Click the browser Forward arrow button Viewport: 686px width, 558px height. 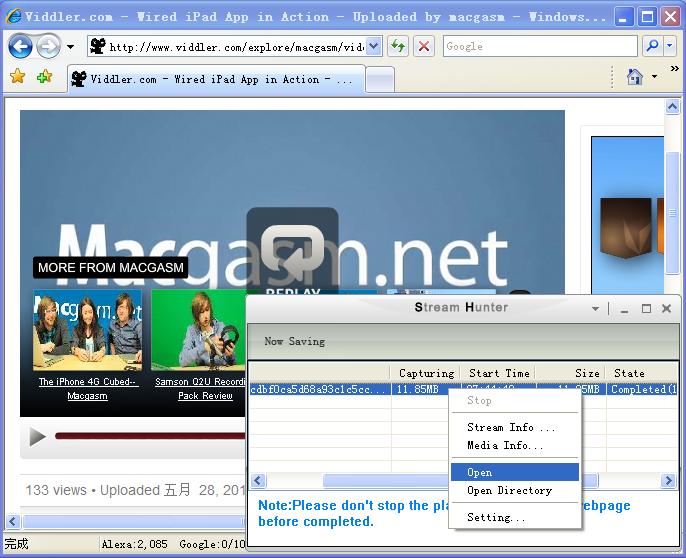click(48, 46)
